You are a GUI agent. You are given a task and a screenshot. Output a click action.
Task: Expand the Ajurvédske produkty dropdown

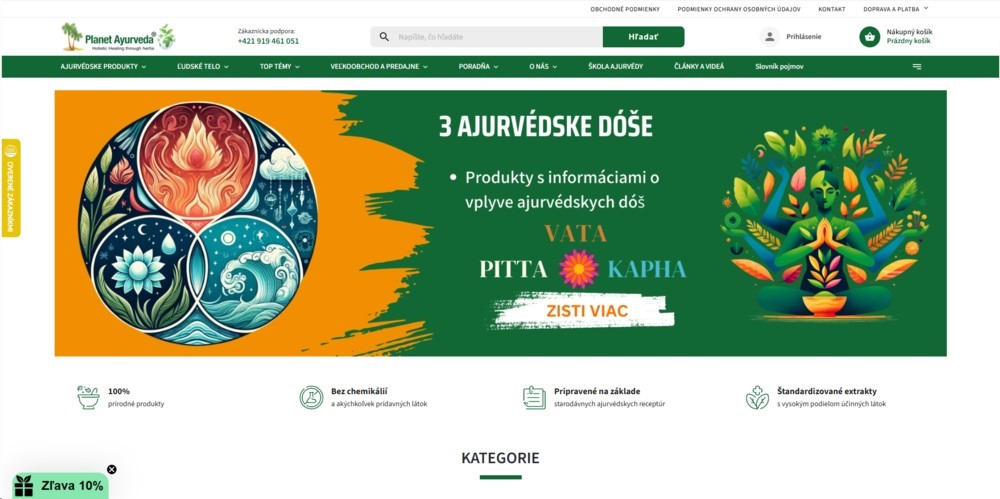[103, 66]
